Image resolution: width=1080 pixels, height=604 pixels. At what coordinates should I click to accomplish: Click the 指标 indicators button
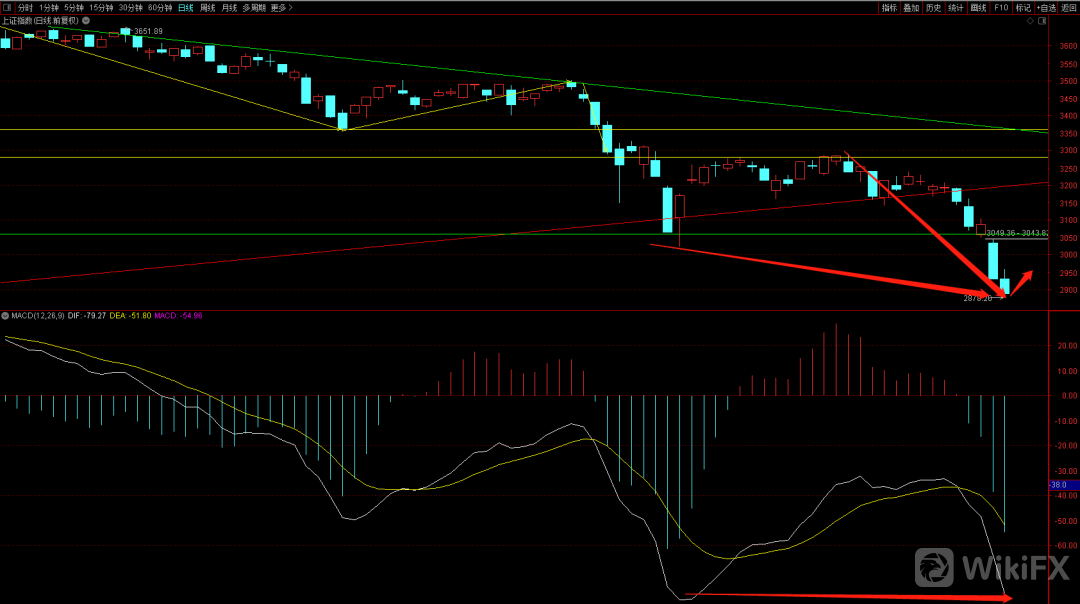889,7
